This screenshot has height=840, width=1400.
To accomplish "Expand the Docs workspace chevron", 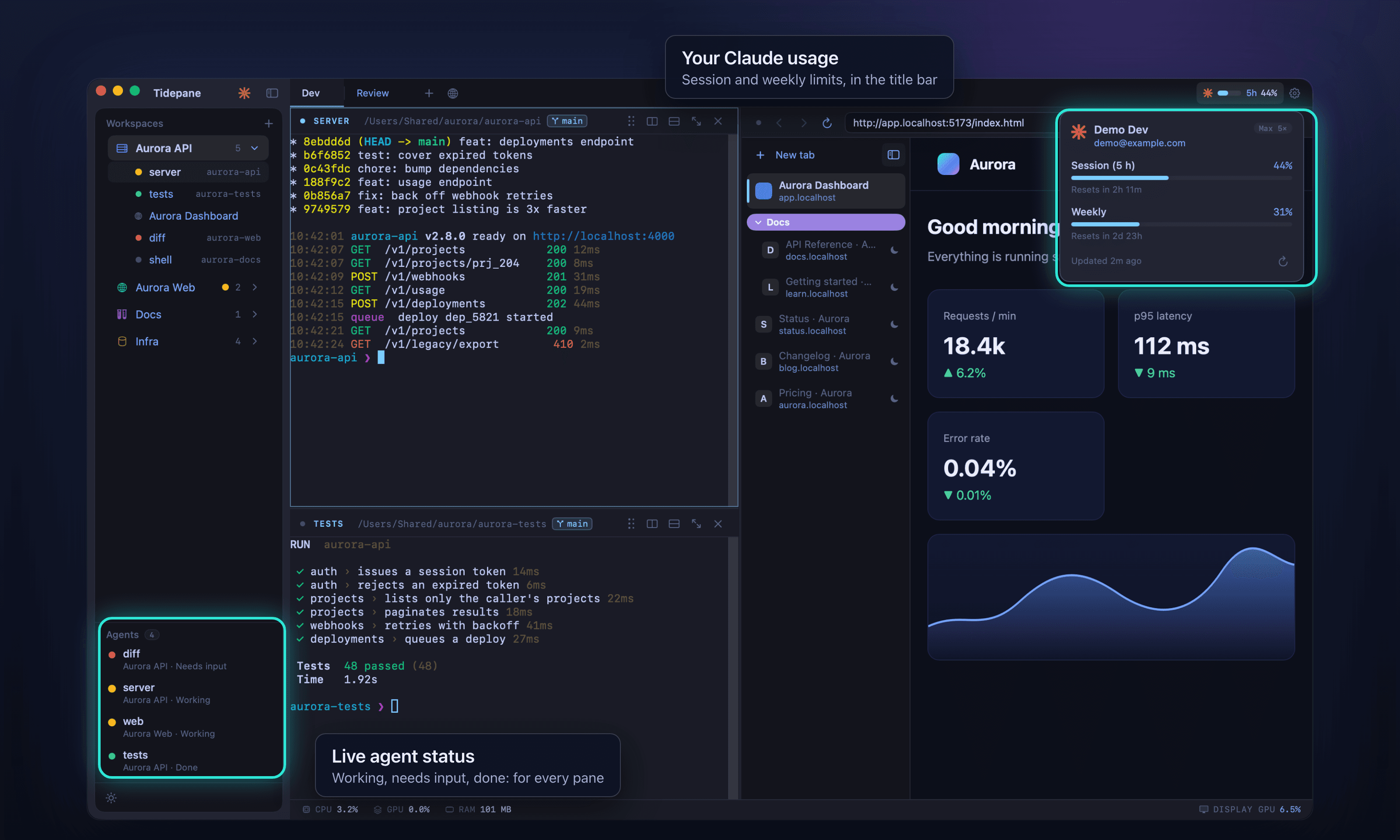I will click(x=255, y=314).
